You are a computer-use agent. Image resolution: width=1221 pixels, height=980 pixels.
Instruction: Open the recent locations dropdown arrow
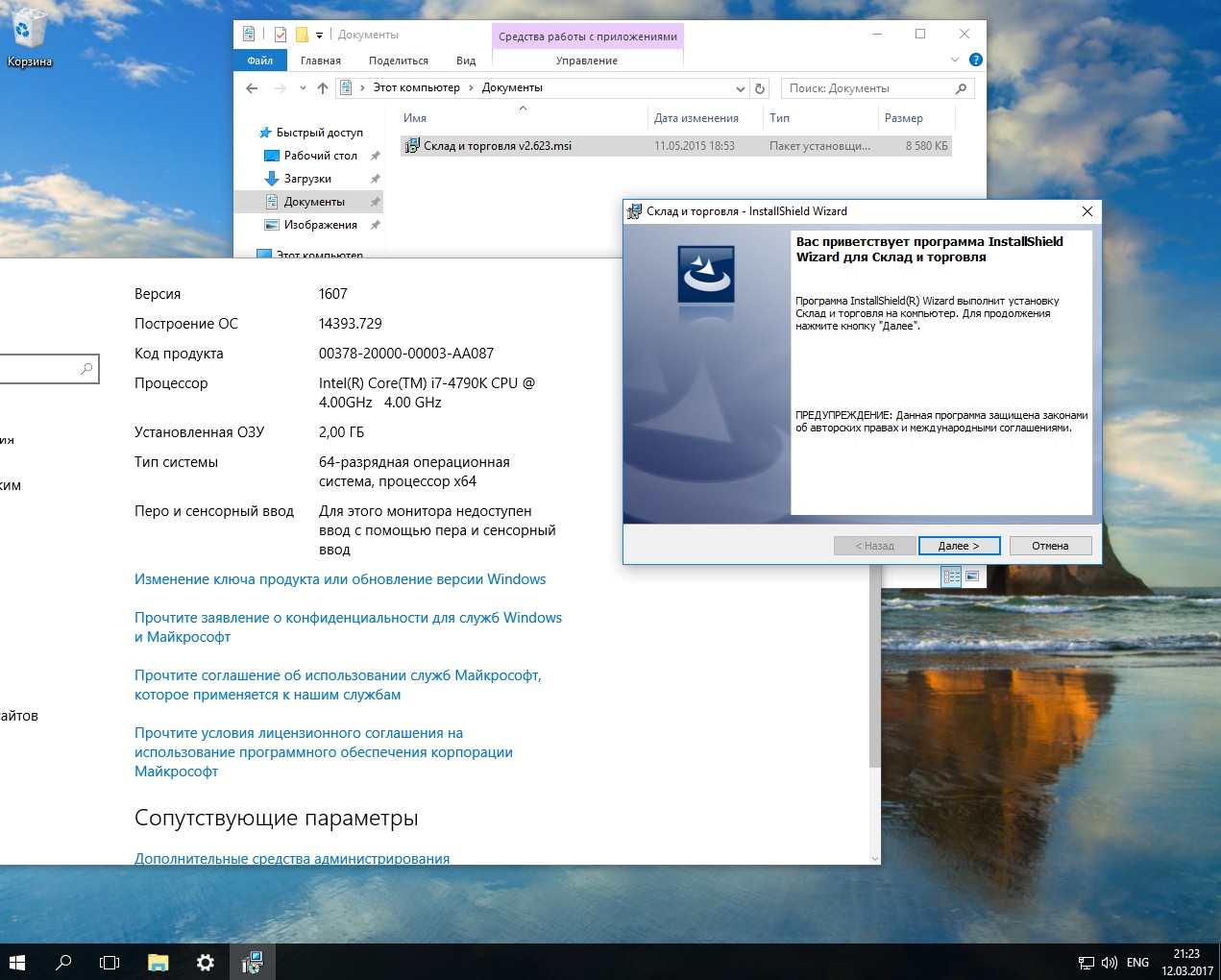pos(303,88)
